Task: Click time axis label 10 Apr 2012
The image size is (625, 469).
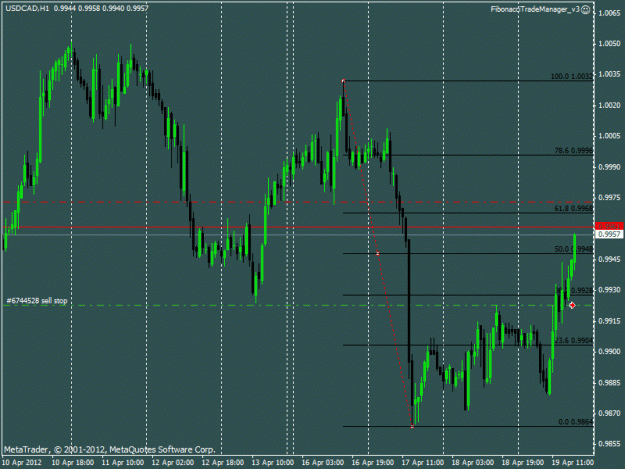Action: point(22,463)
